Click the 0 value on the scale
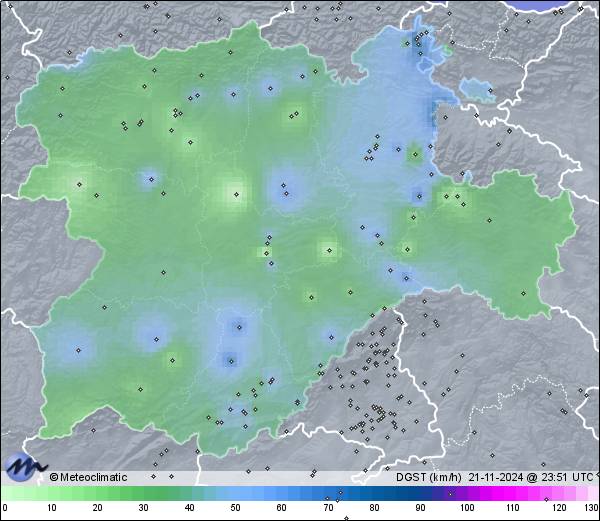The image size is (600, 521). (5, 508)
